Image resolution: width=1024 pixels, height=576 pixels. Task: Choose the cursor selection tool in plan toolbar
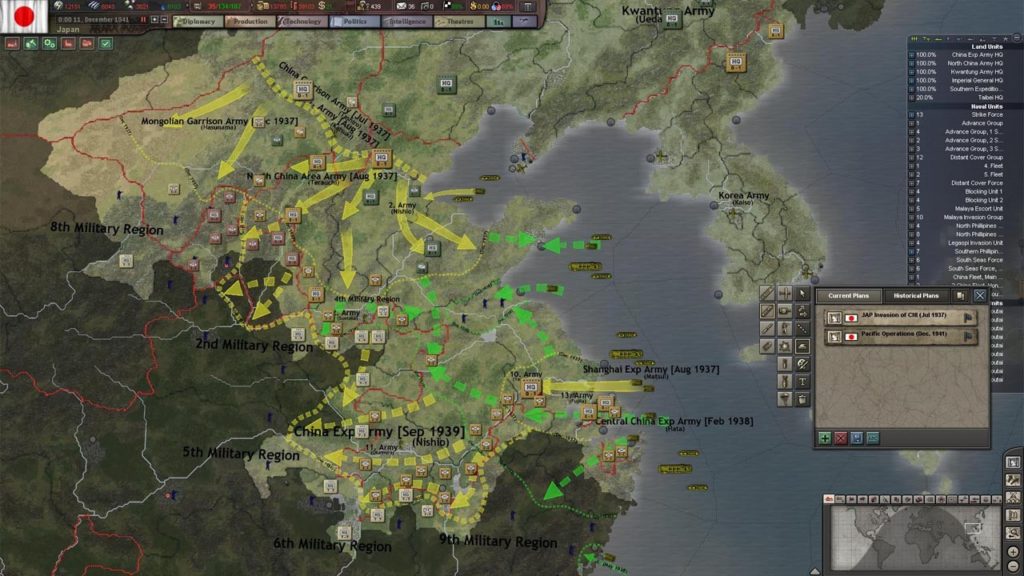pos(802,293)
